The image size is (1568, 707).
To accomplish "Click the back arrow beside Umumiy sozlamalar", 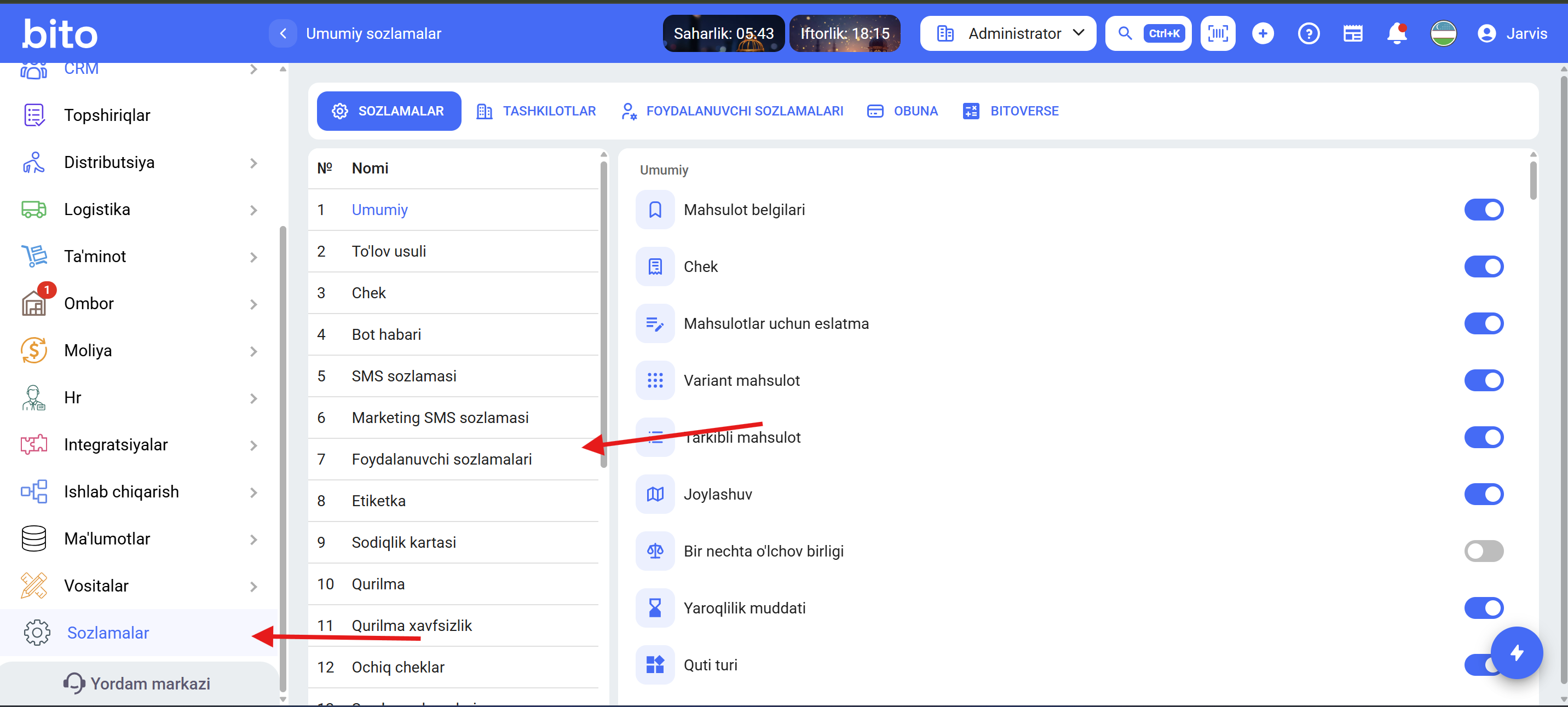I will point(283,33).
